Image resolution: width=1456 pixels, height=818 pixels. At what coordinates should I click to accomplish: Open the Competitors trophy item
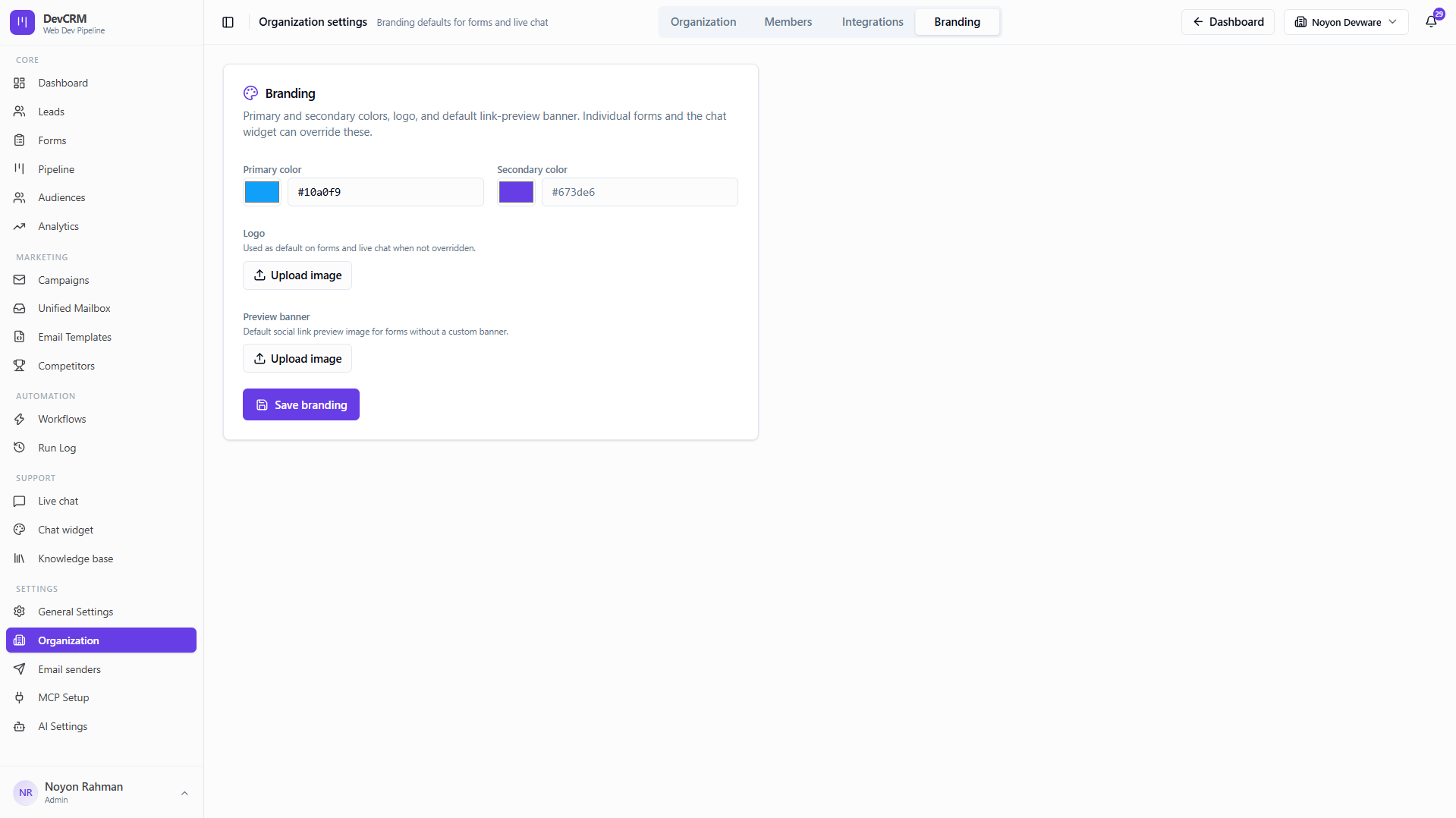(x=101, y=366)
